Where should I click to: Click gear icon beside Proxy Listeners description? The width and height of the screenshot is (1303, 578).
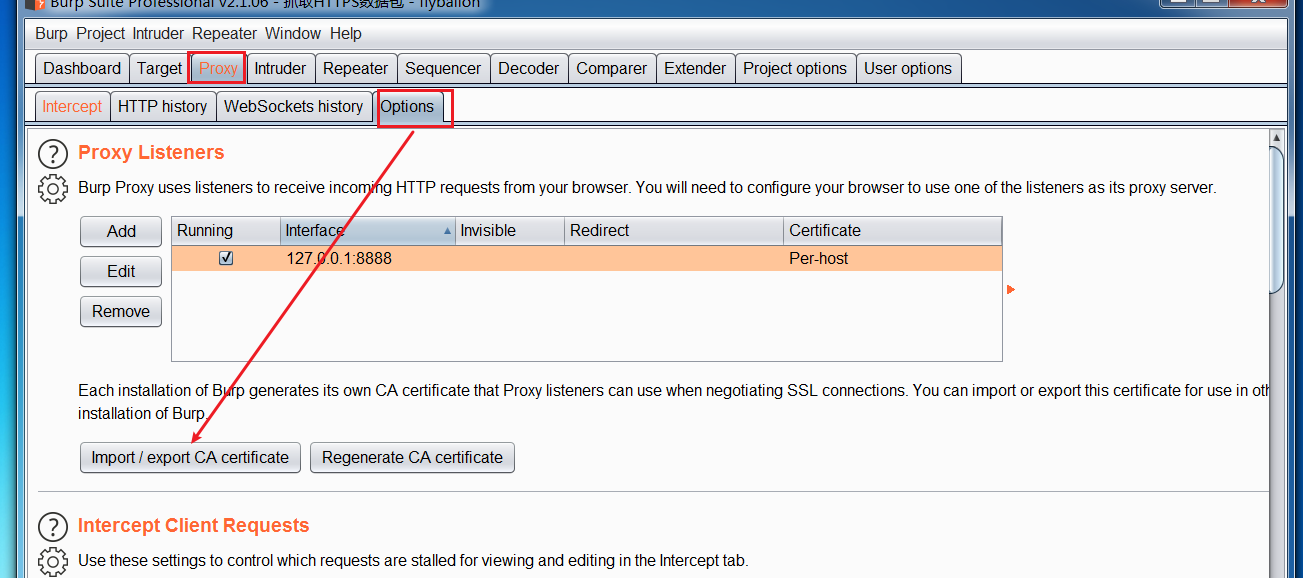pos(53,188)
